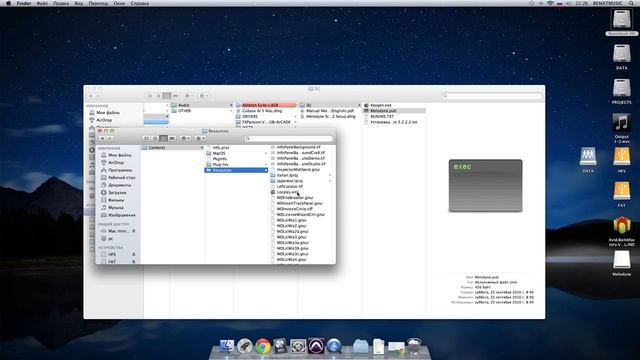Open Spotlight search in menu bar
Image resolution: width=640 pixels, height=360 pixels.
(631, 3)
